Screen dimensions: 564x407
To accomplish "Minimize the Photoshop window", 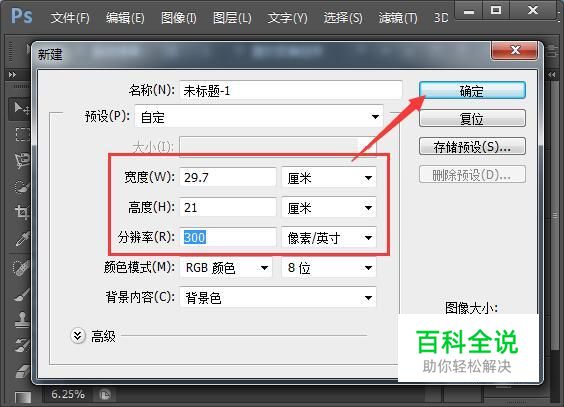I will [469, 10].
